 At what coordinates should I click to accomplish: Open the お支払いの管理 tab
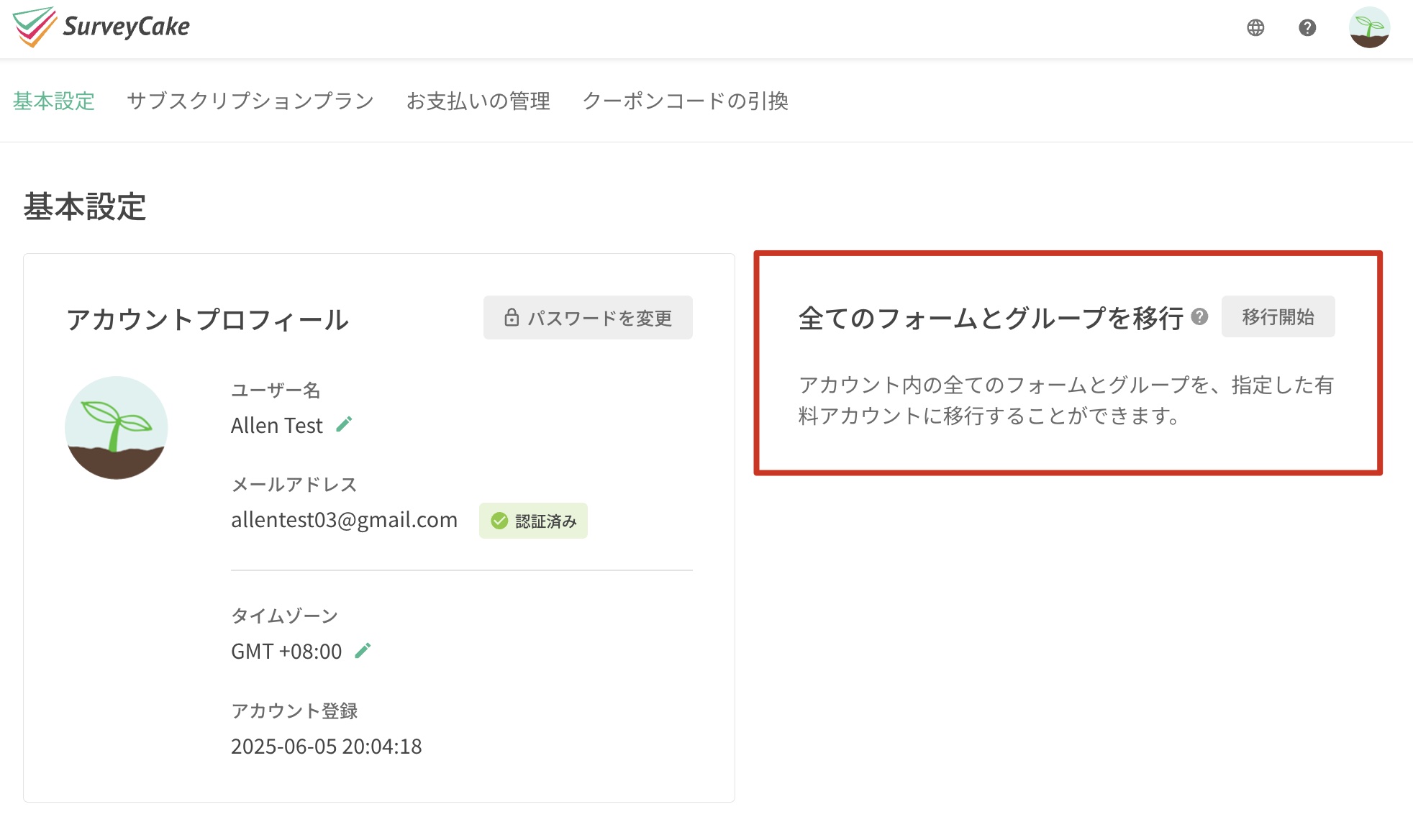(x=478, y=101)
